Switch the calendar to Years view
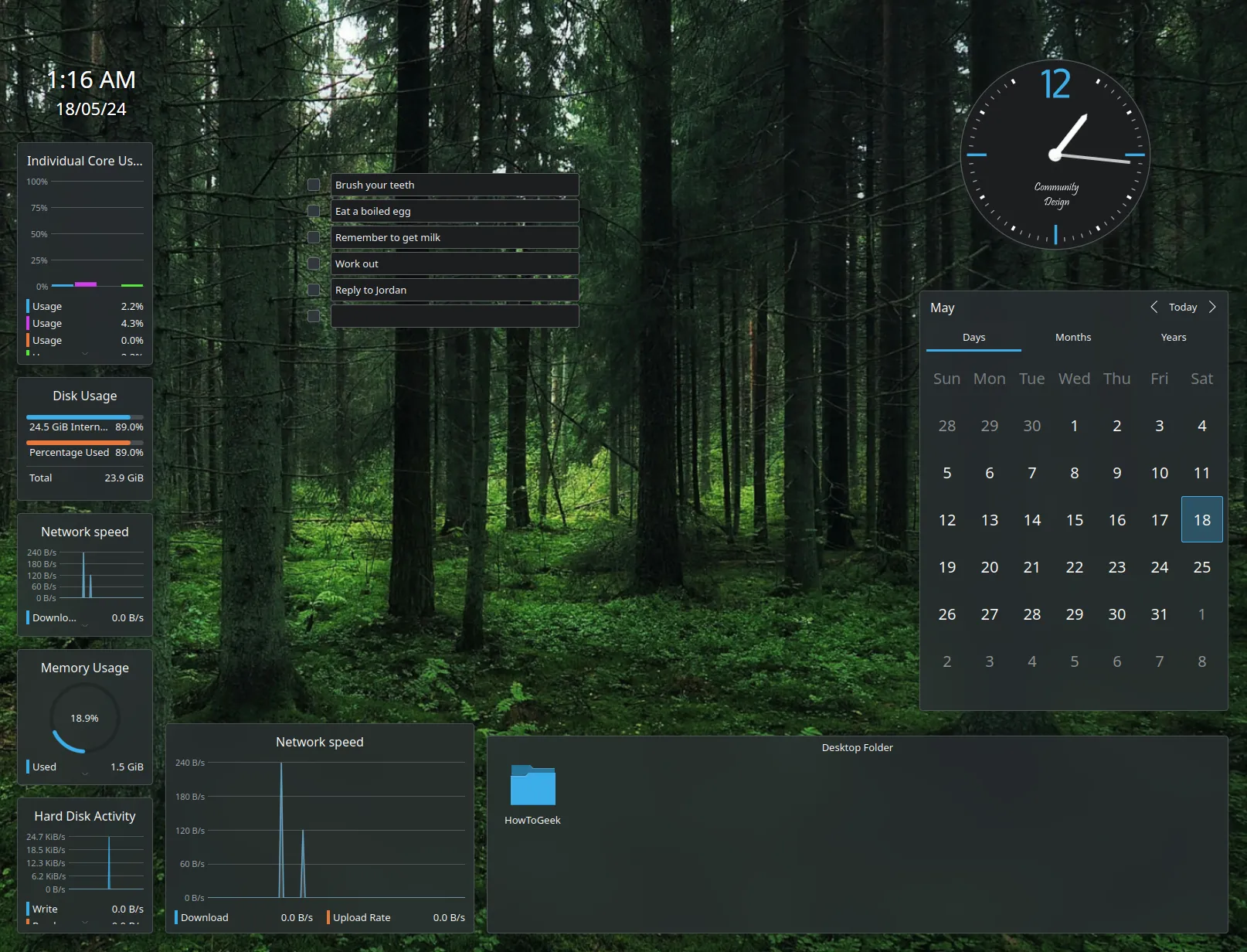The height and width of the screenshot is (952, 1247). (1173, 337)
